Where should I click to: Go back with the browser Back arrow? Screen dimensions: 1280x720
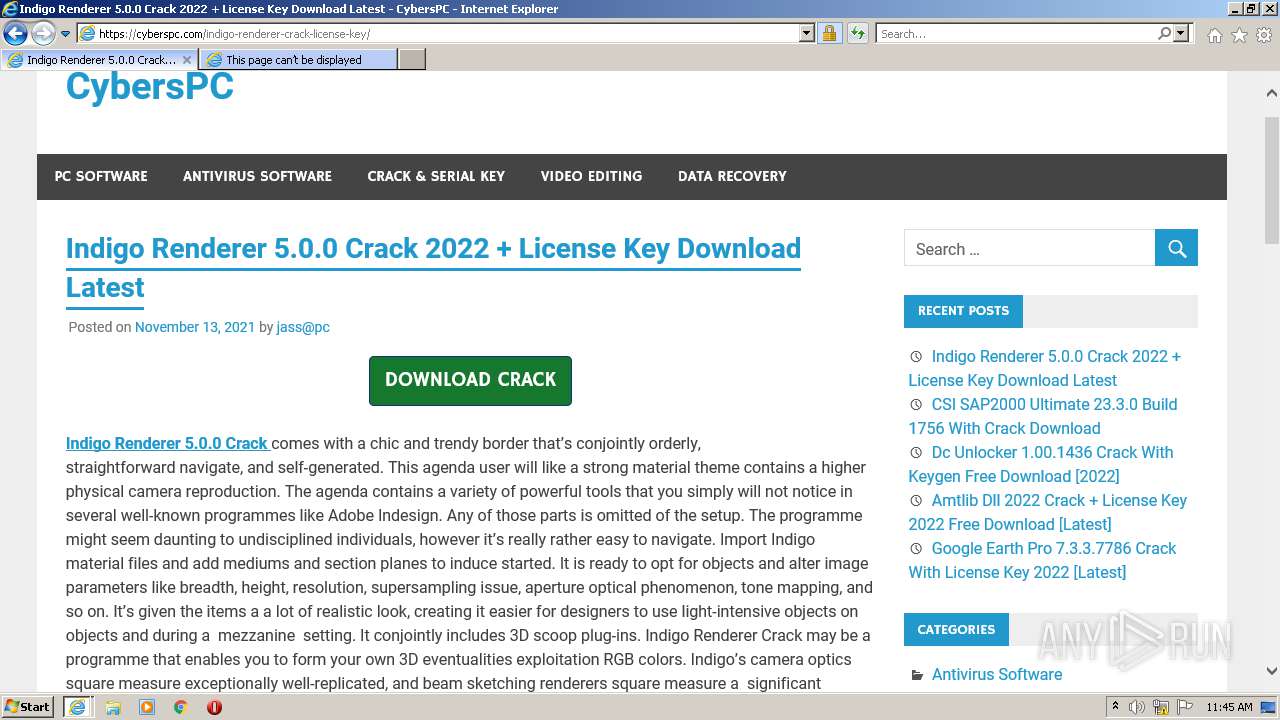coord(15,34)
